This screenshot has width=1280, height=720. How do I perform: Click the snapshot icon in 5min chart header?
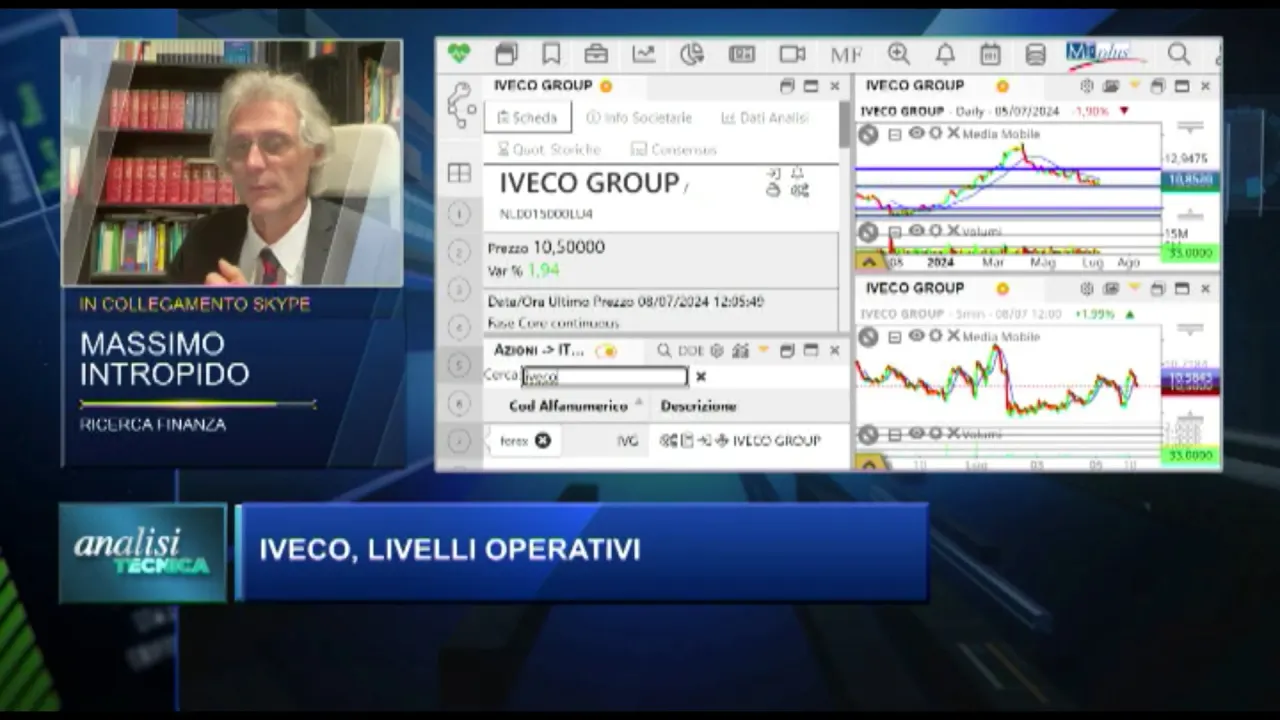pos(1111,289)
